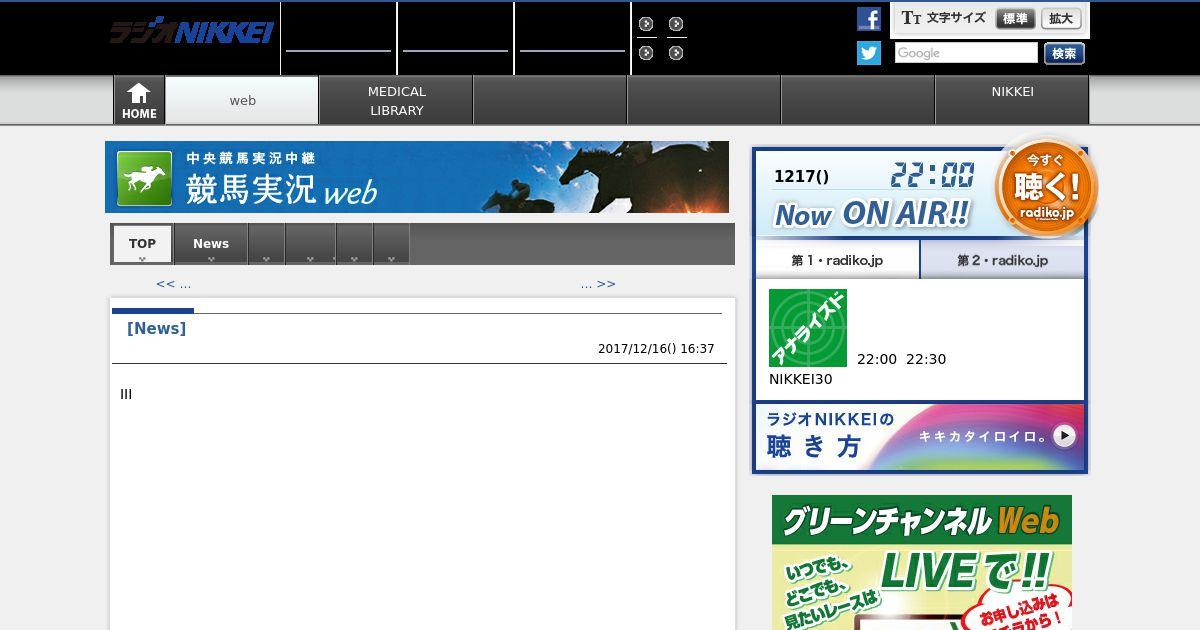Click 今すぐ聴く! radiko.jp button
The height and width of the screenshot is (630, 1200).
(1046, 187)
